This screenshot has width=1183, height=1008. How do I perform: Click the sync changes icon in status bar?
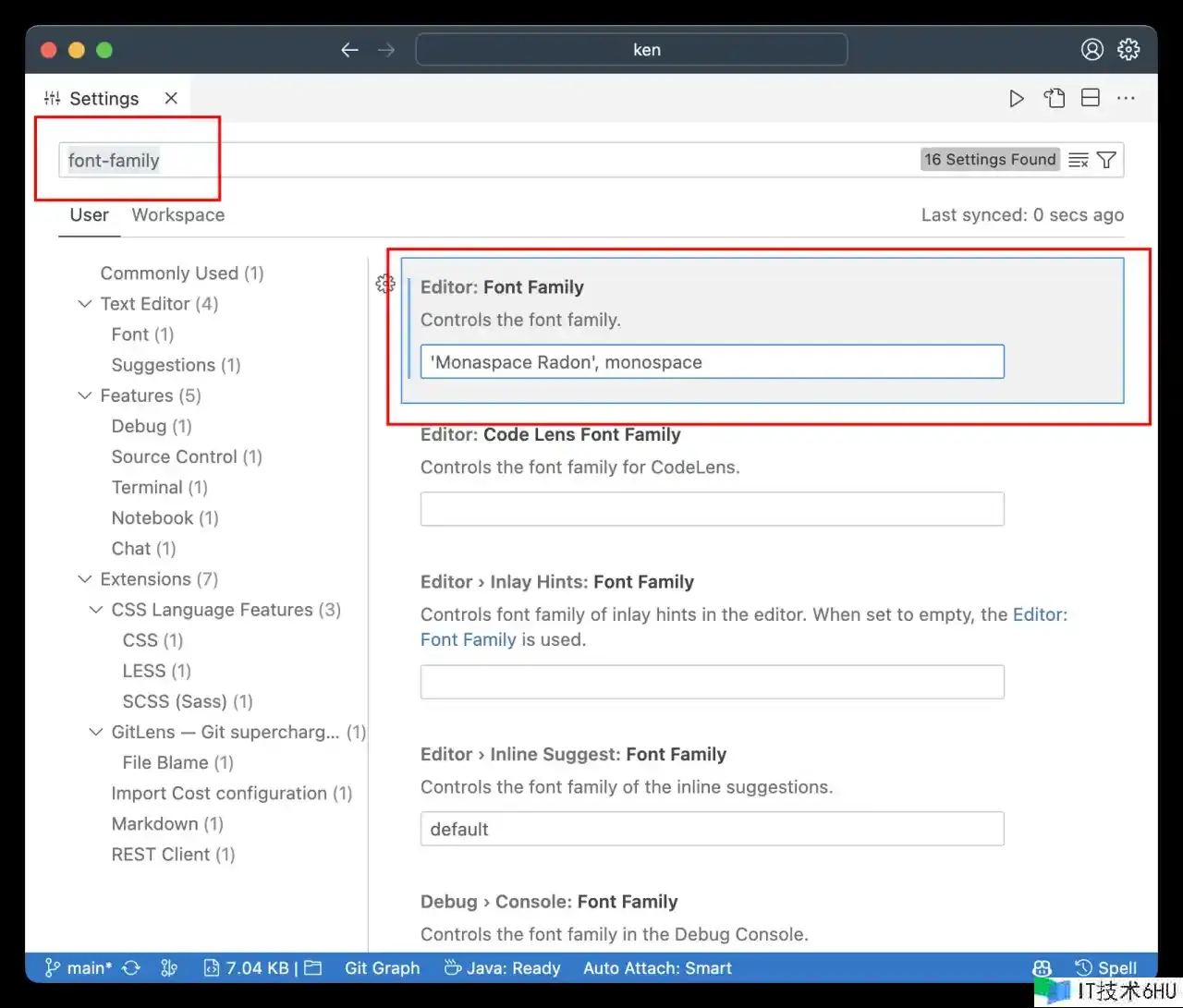131,967
